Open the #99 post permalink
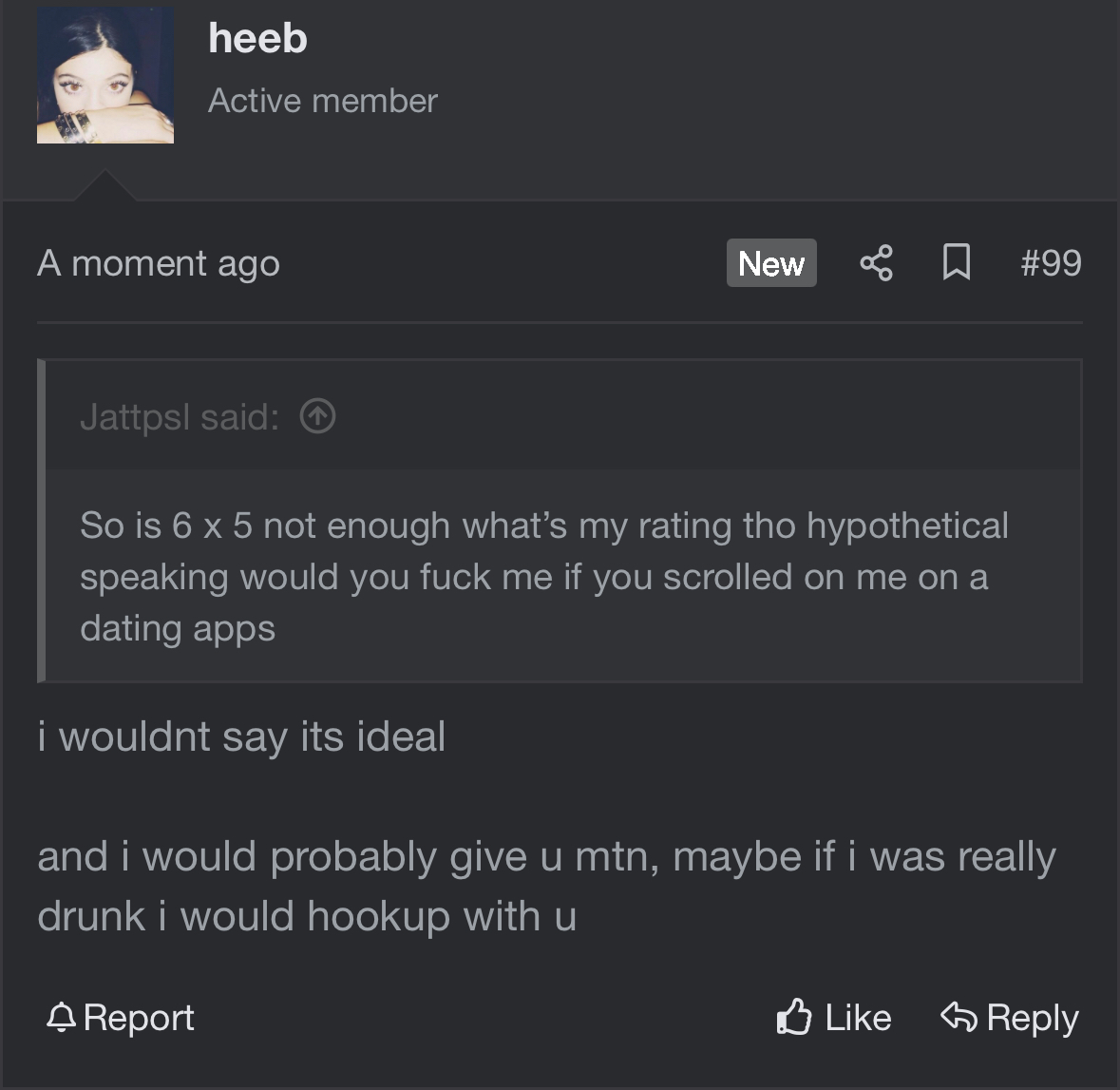Image resolution: width=1120 pixels, height=1090 pixels. (1051, 262)
